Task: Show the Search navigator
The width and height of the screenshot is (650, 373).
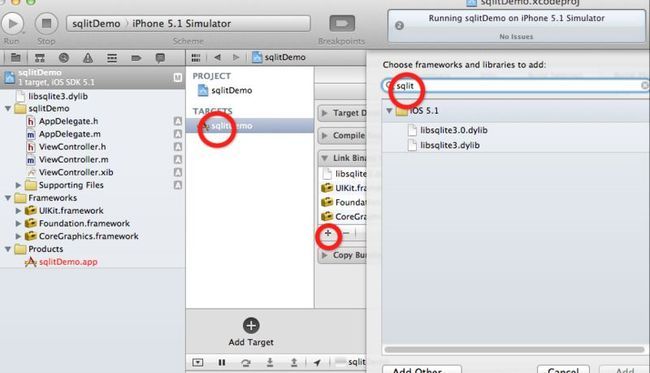Action: click(63, 58)
